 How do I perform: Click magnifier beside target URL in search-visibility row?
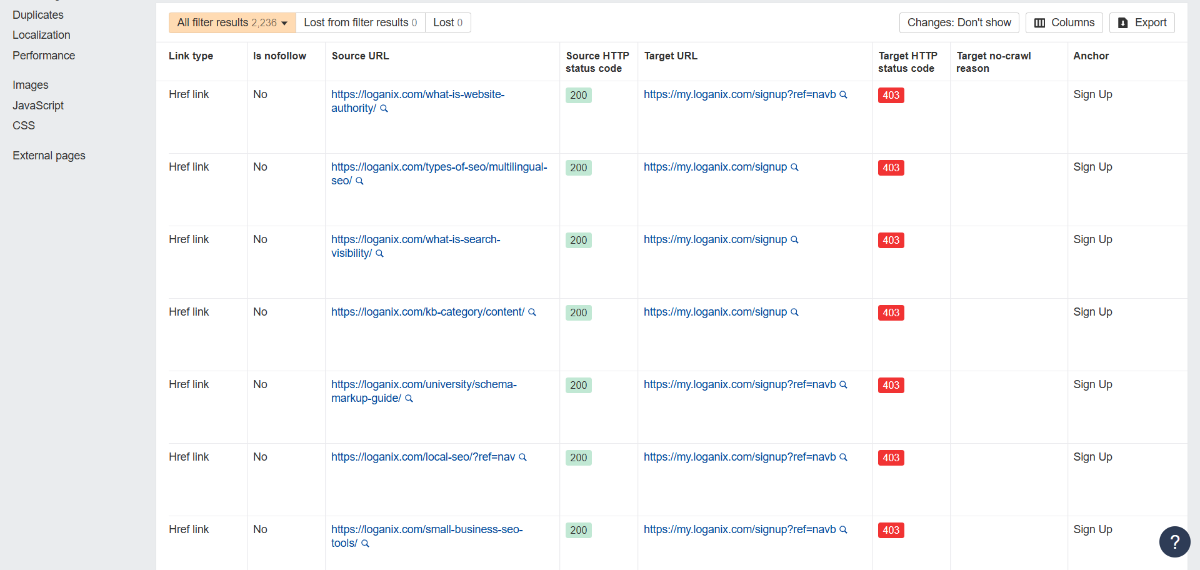tap(795, 240)
